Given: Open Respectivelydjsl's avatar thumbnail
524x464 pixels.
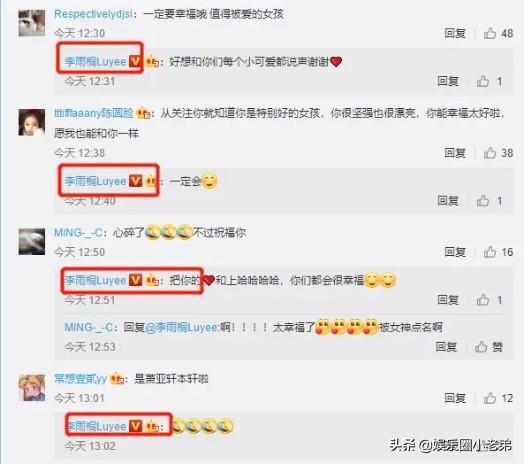Looking at the screenshot, I should (32, 23).
